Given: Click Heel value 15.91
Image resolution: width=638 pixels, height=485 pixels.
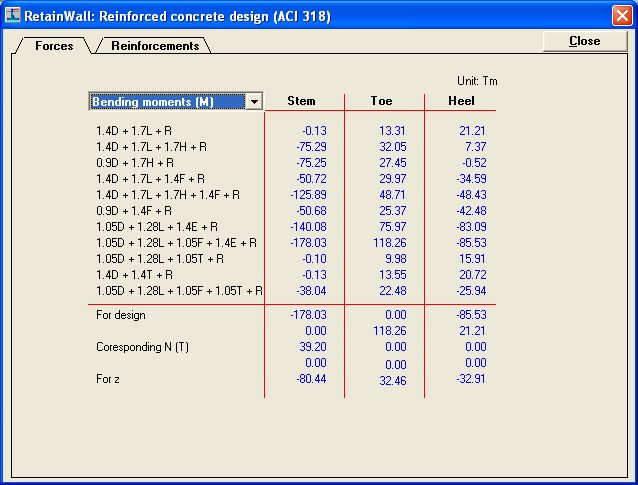Looking at the screenshot, I should [x=473, y=259].
